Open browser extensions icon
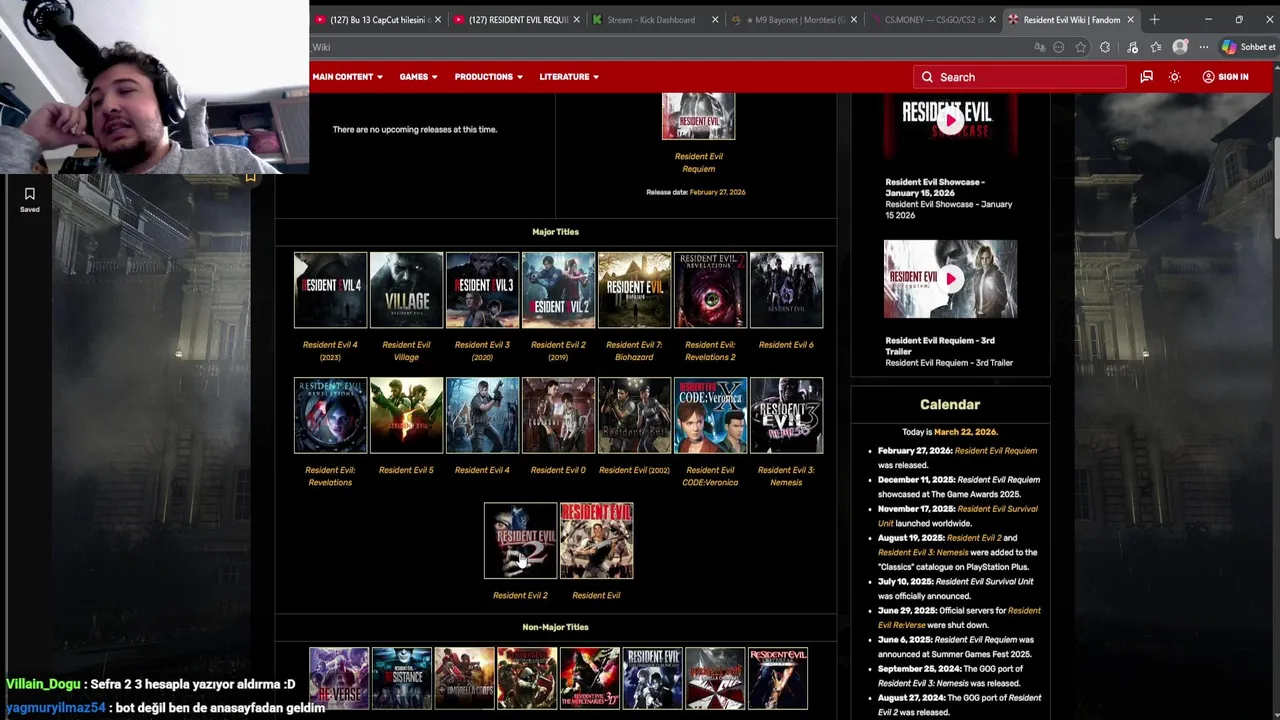 click(x=1105, y=47)
